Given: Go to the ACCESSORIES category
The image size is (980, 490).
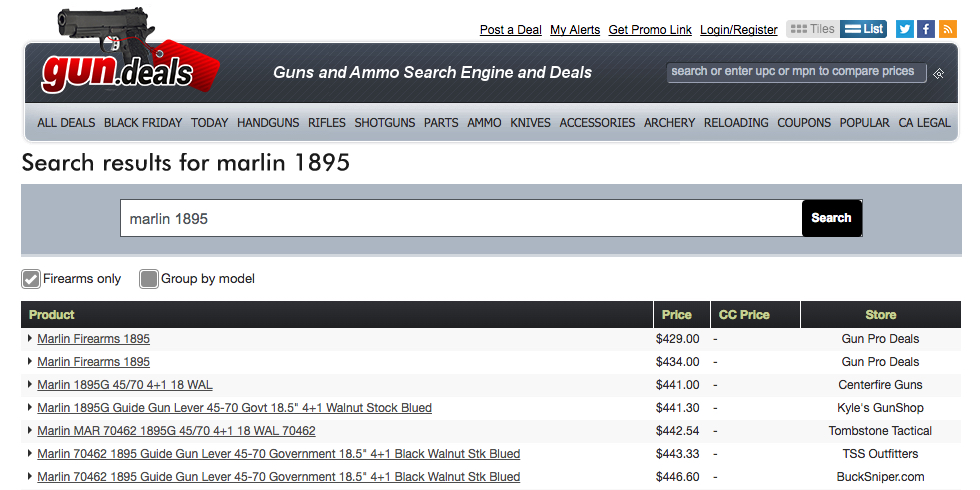Looking at the screenshot, I should [x=598, y=122].
